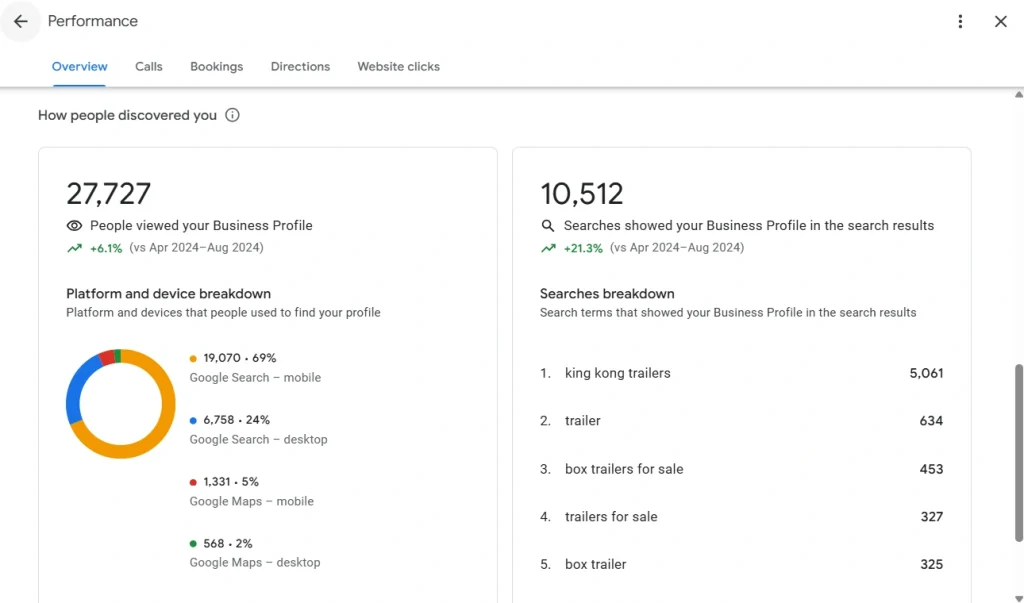This screenshot has height=603, width=1024.
Task: Click the vertical scrollbar thumb
Action: point(1019,452)
